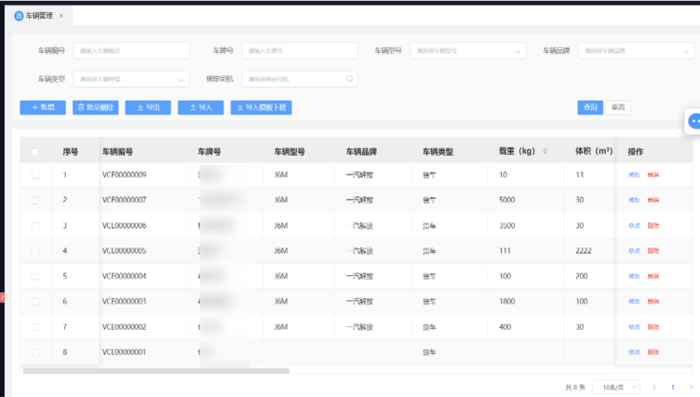
Task: Click cell VCF00000004
Action: (124, 276)
